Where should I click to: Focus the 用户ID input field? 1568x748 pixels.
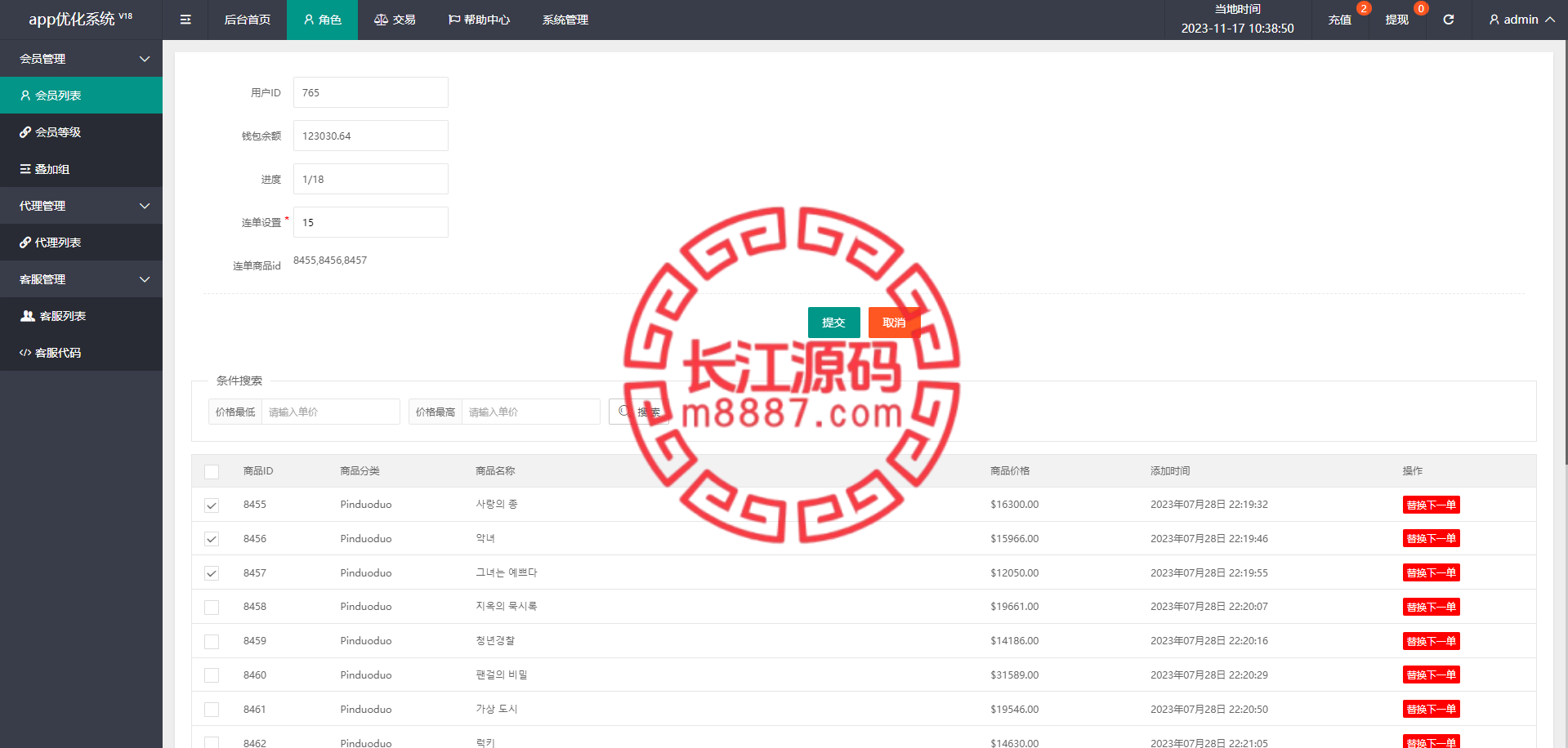[x=371, y=92]
